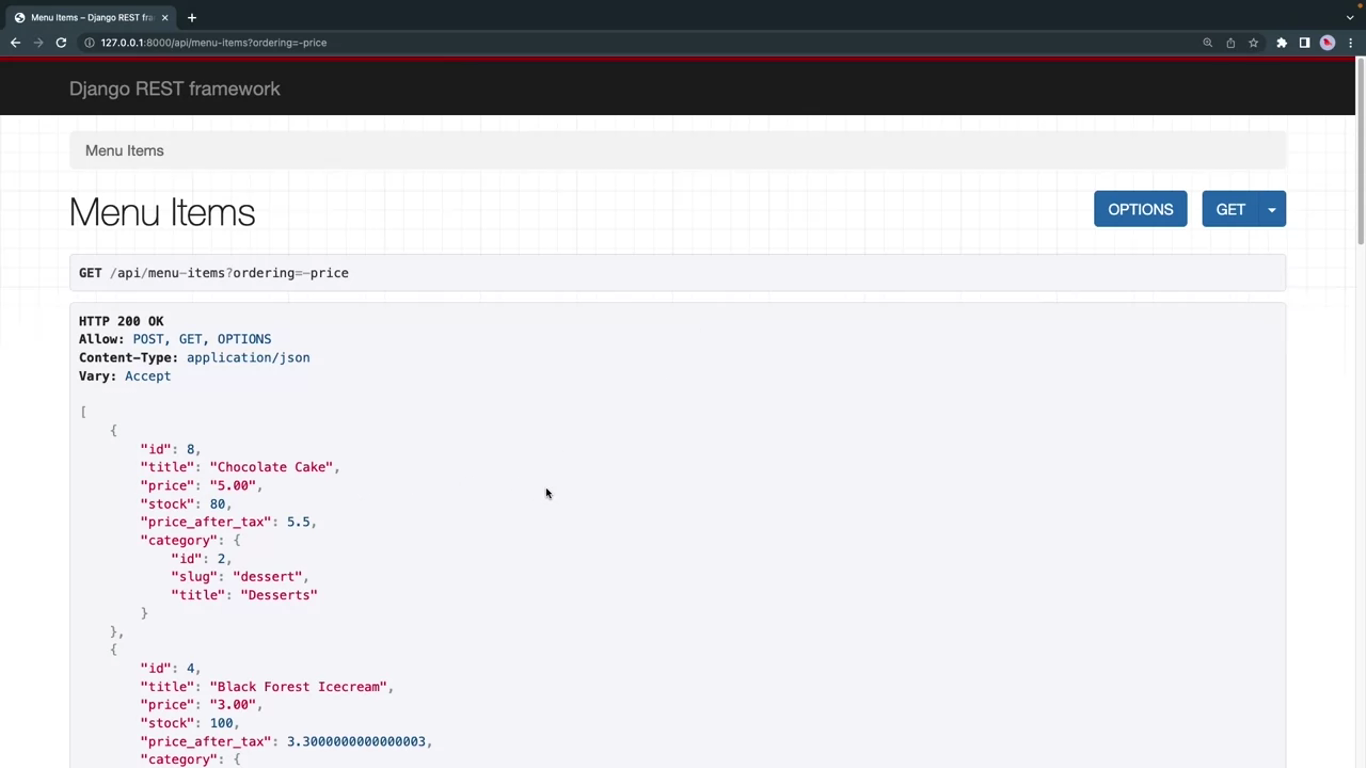Screen dimensions: 1366x768
Task: Open the Extensions puzzle icon
Action: coord(1281,43)
